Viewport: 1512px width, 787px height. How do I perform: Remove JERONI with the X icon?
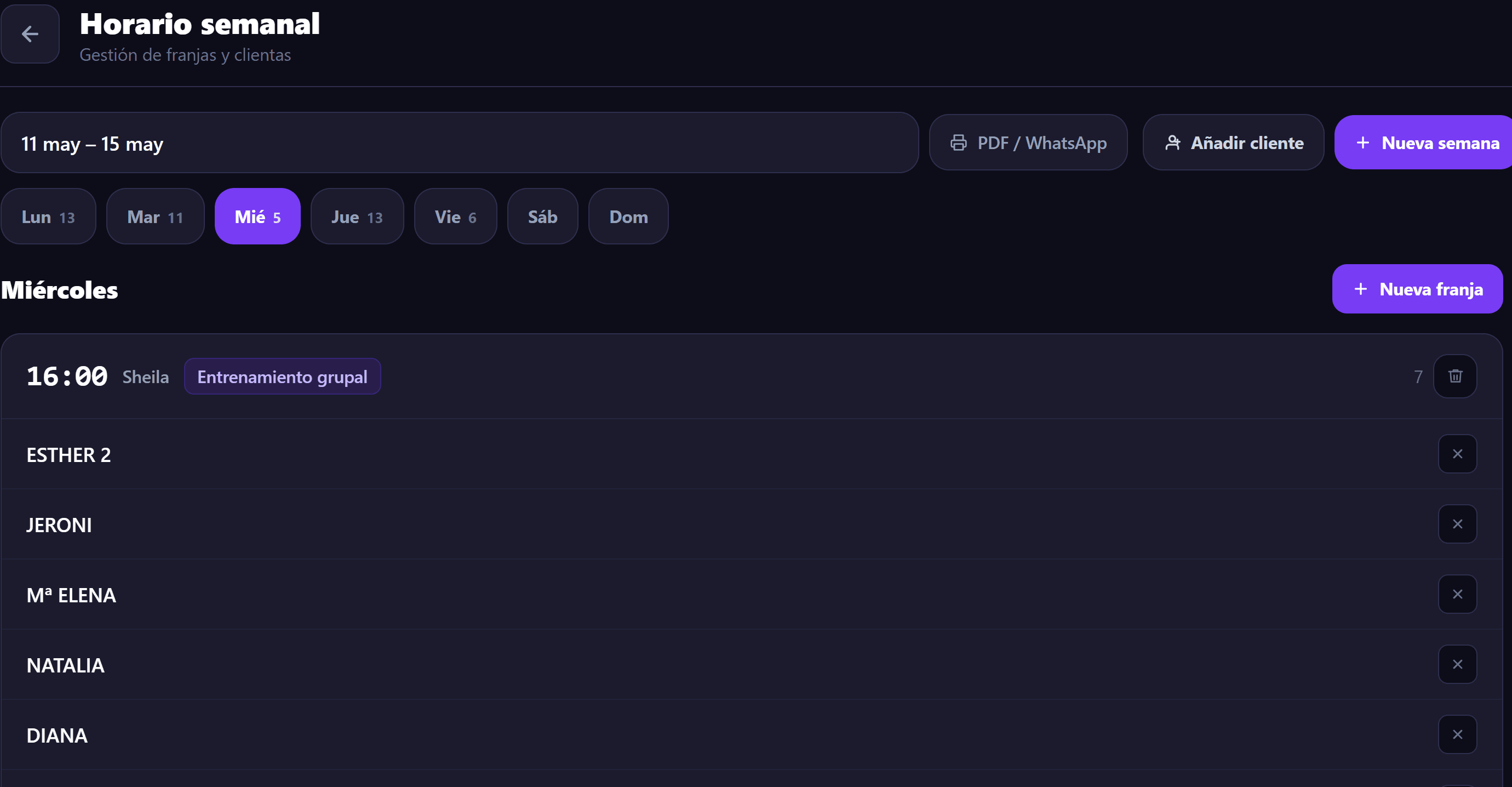tap(1457, 524)
